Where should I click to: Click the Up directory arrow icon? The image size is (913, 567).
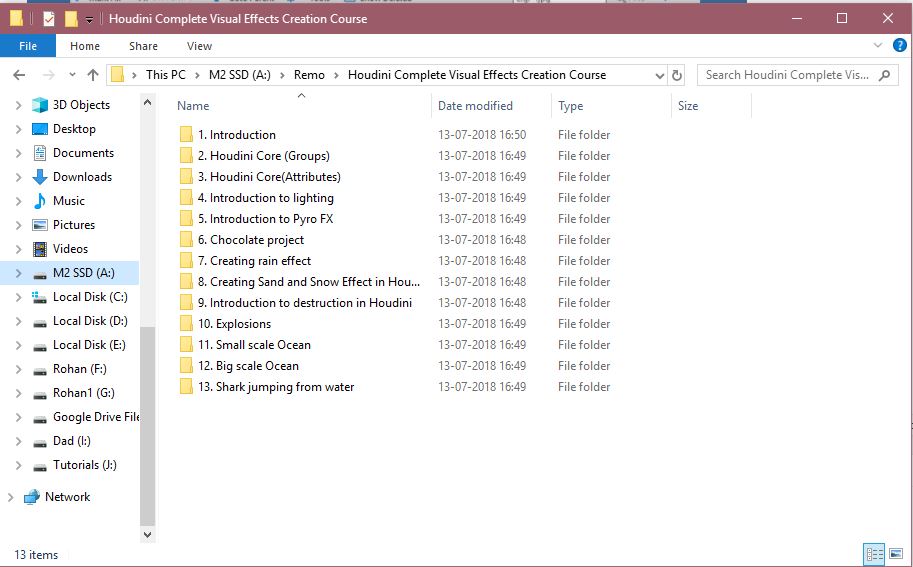tap(93, 75)
